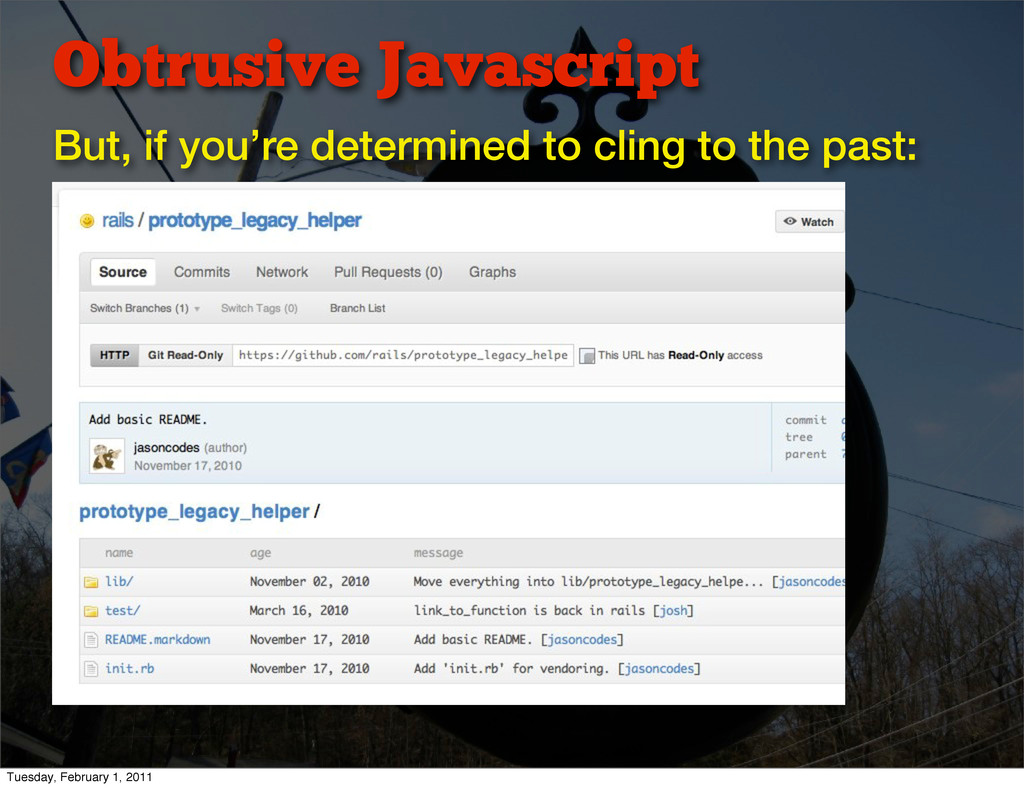Screen dimensions: 1024x788
Task: Click the 'Obtrusive Javascript' slide title
Action: 377,67
